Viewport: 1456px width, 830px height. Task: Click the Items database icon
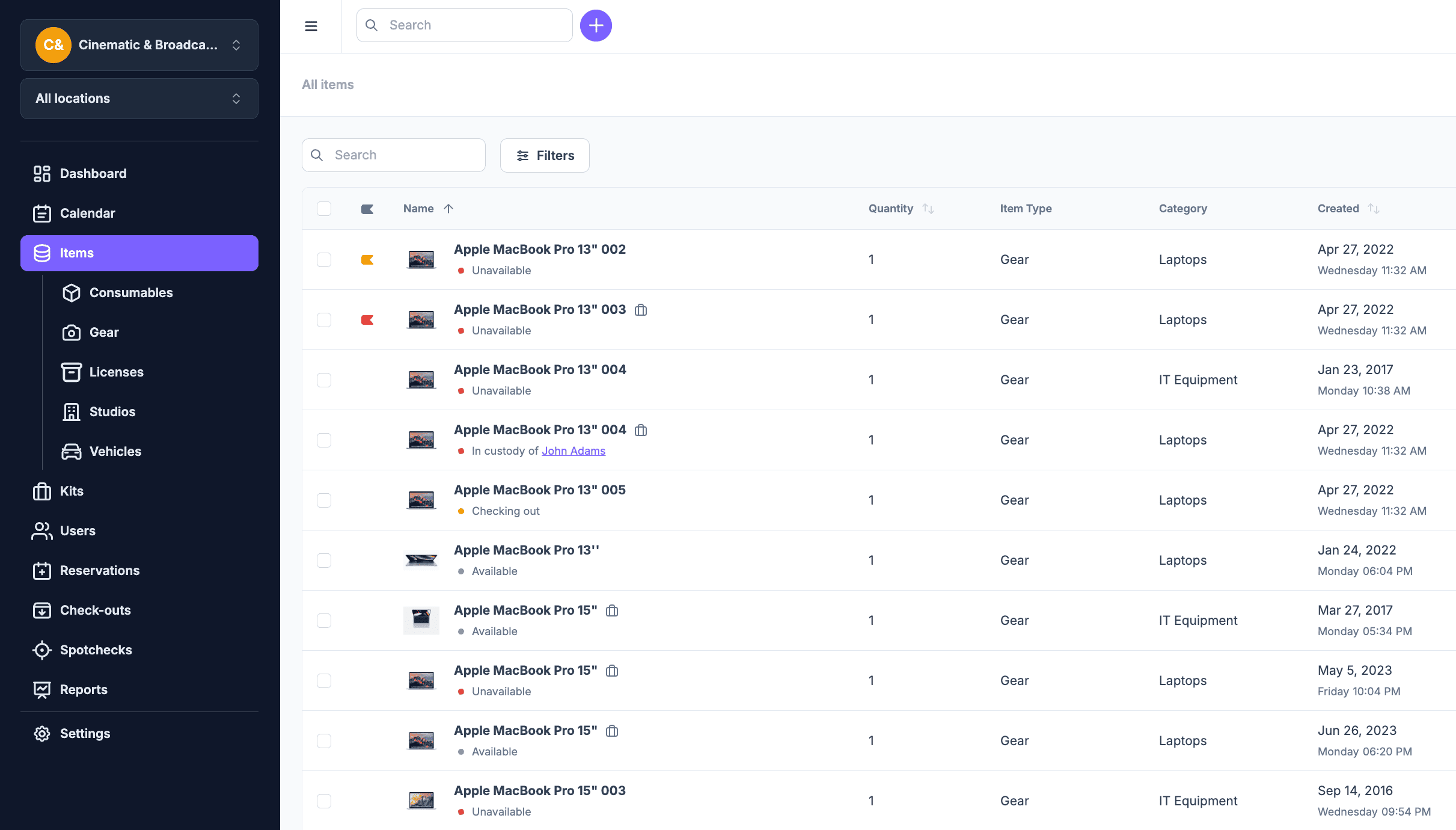point(42,253)
